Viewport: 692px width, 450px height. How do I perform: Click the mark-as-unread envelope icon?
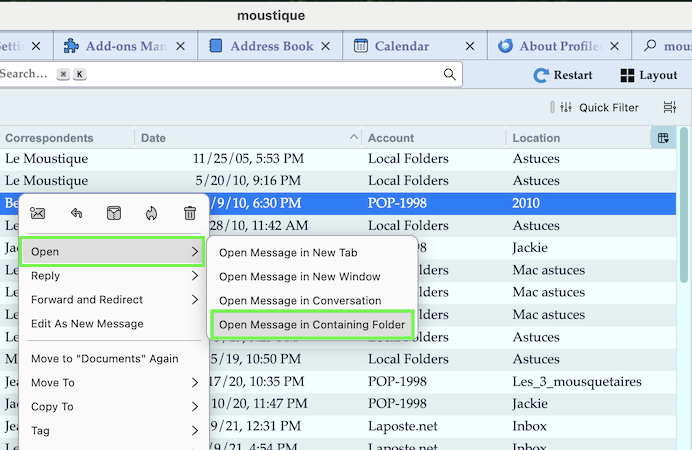point(38,213)
